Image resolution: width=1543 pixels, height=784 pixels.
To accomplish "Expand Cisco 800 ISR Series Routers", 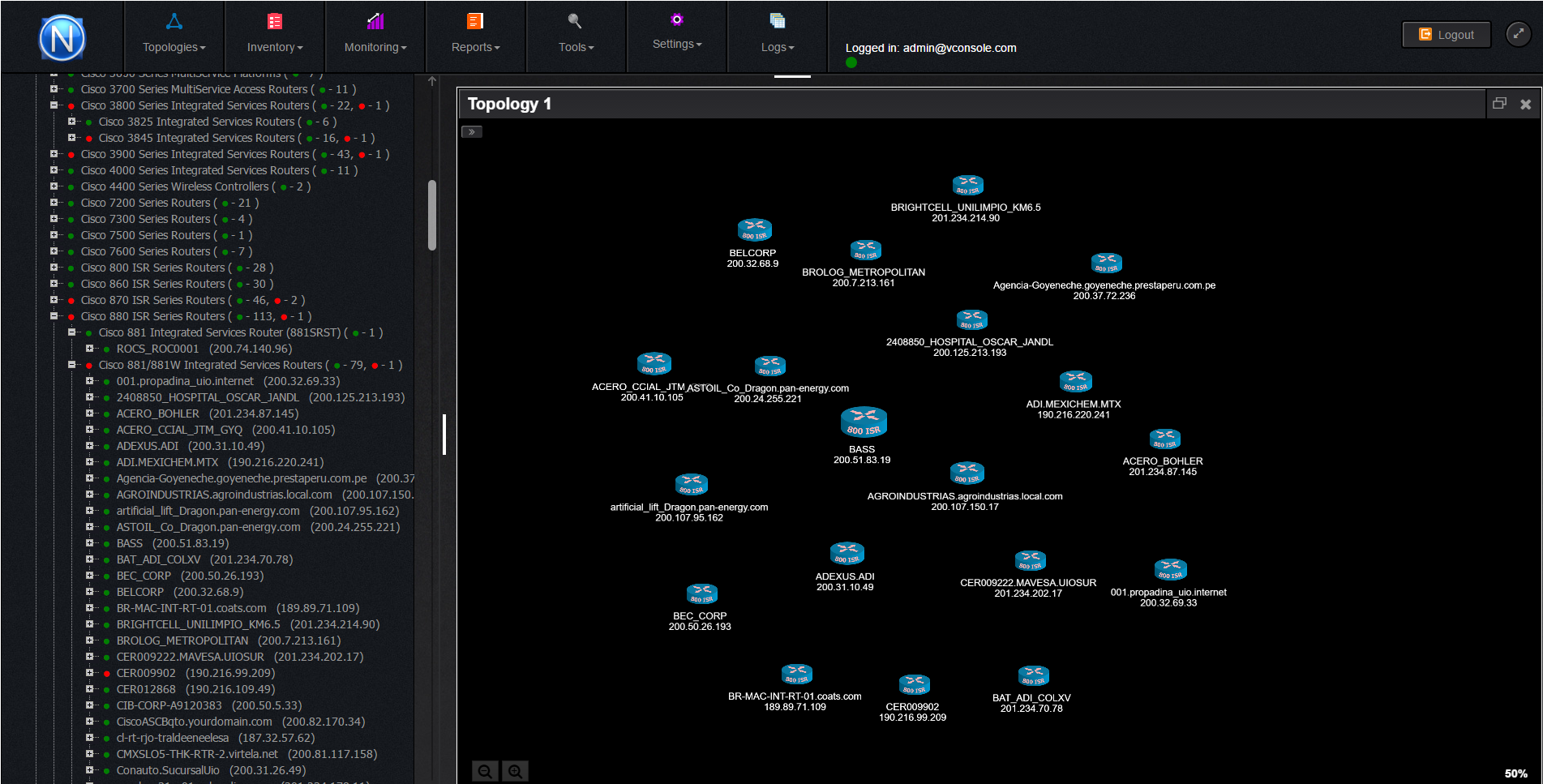I will coord(54,268).
